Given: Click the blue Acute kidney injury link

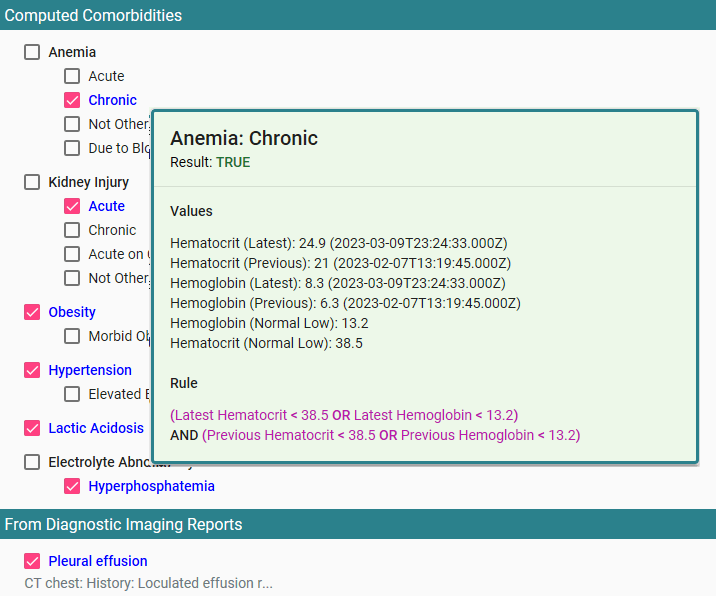Looking at the screenshot, I should pyautogui.click(x=106, y=206).
